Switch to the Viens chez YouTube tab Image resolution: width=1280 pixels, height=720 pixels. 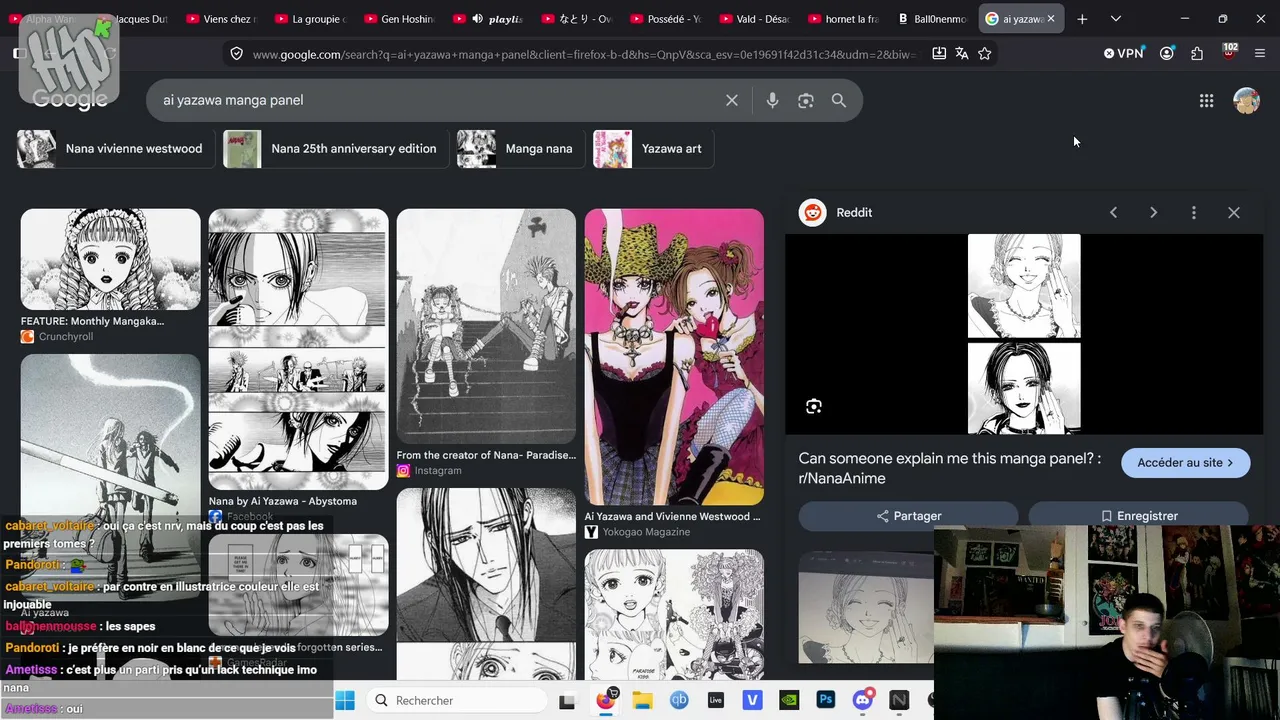(x=221, y=19)
